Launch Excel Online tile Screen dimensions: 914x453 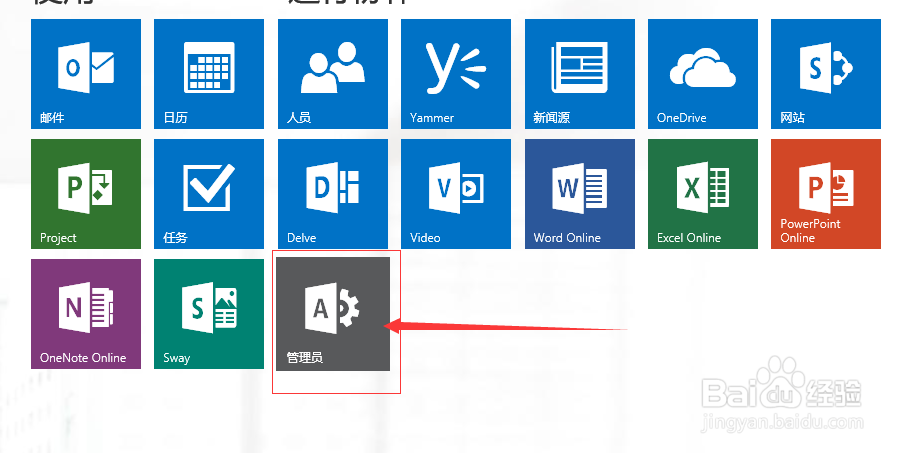pos(703,194)
